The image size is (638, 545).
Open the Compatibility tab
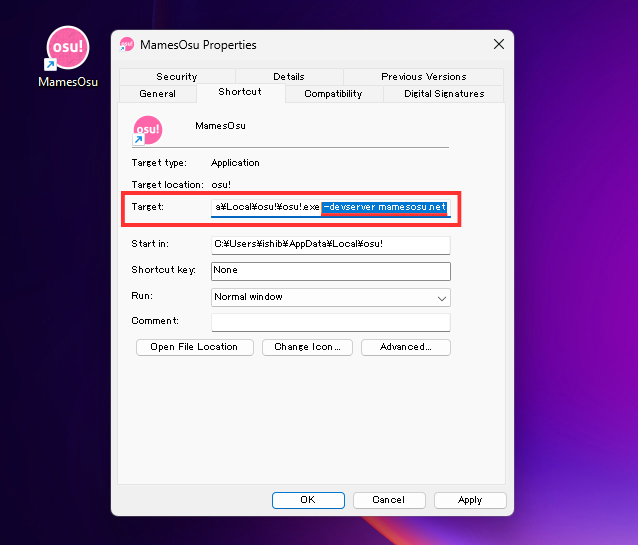333,94
